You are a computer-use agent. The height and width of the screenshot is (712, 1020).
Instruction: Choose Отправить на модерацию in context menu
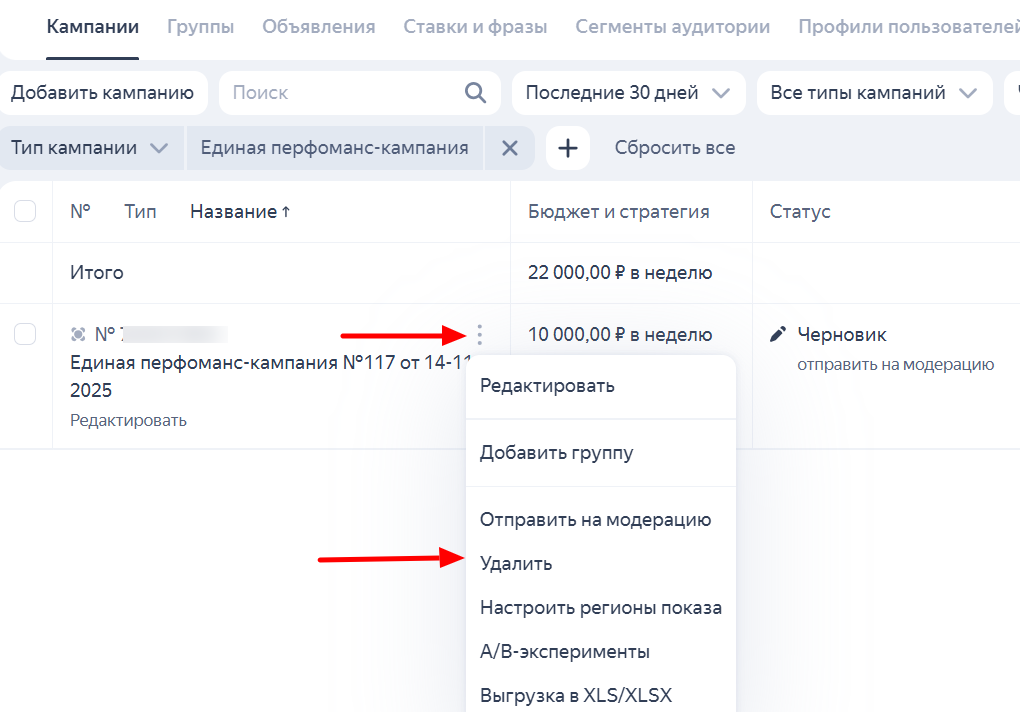point(595,520)
